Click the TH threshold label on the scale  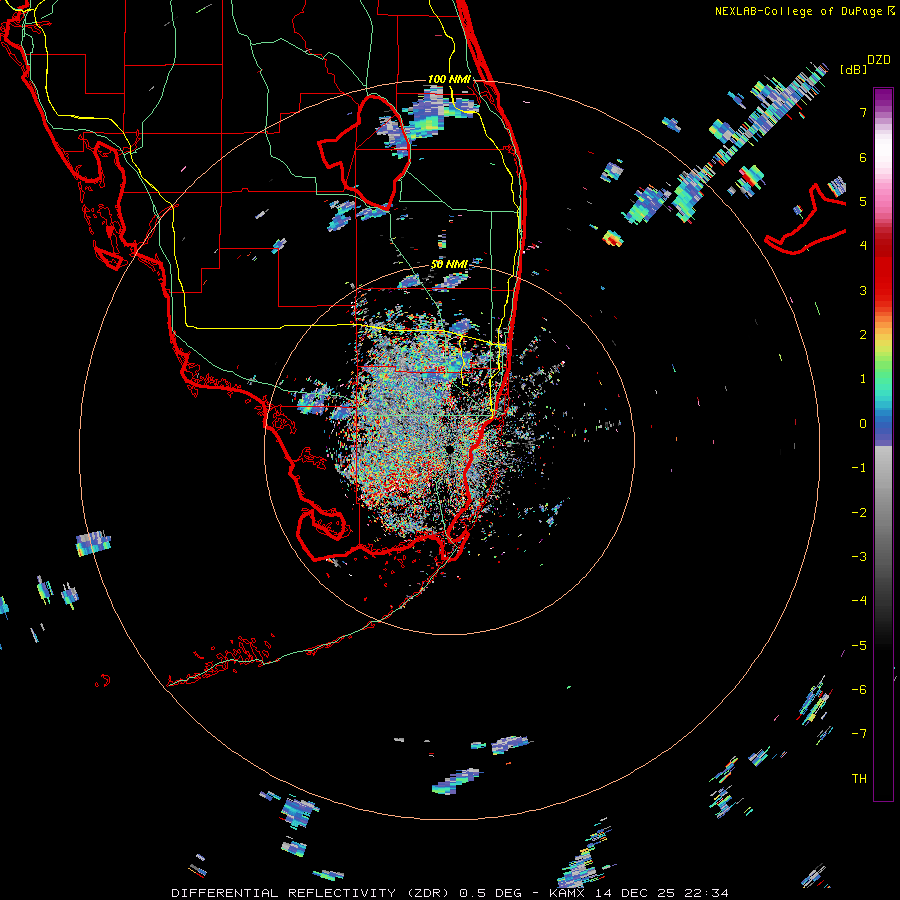tap(859, 778)
